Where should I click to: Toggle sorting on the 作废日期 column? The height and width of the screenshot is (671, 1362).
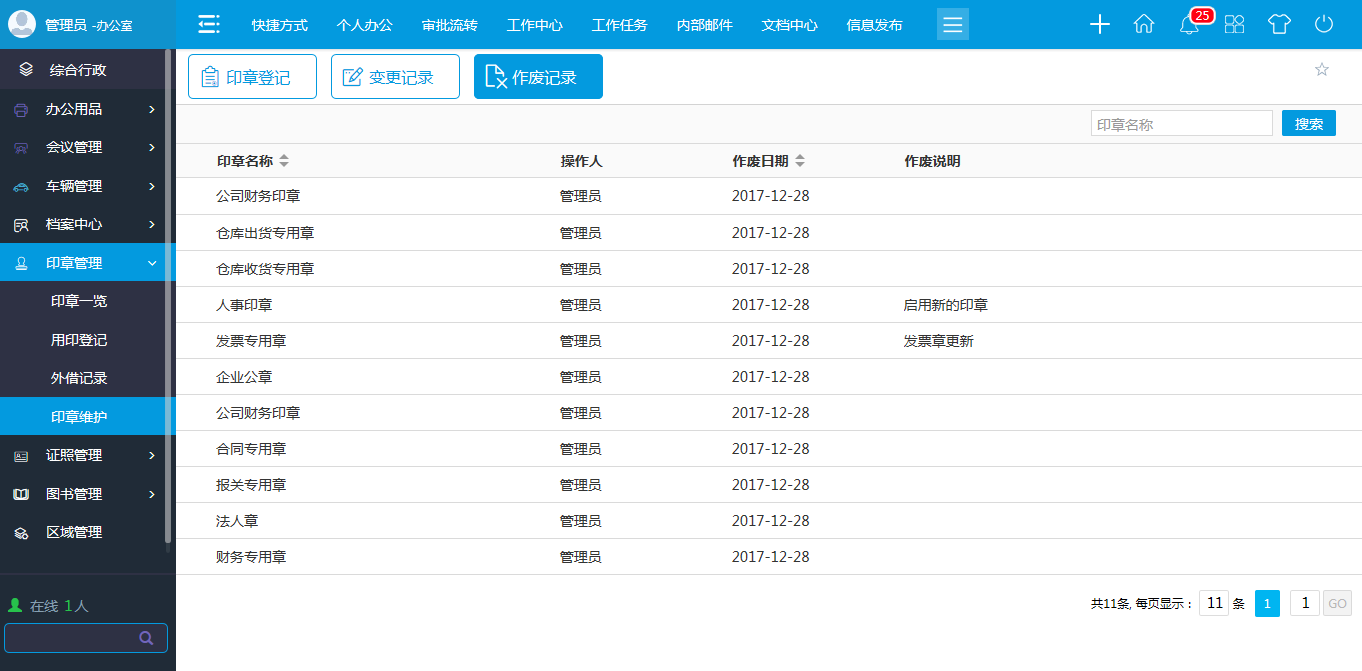803,160
